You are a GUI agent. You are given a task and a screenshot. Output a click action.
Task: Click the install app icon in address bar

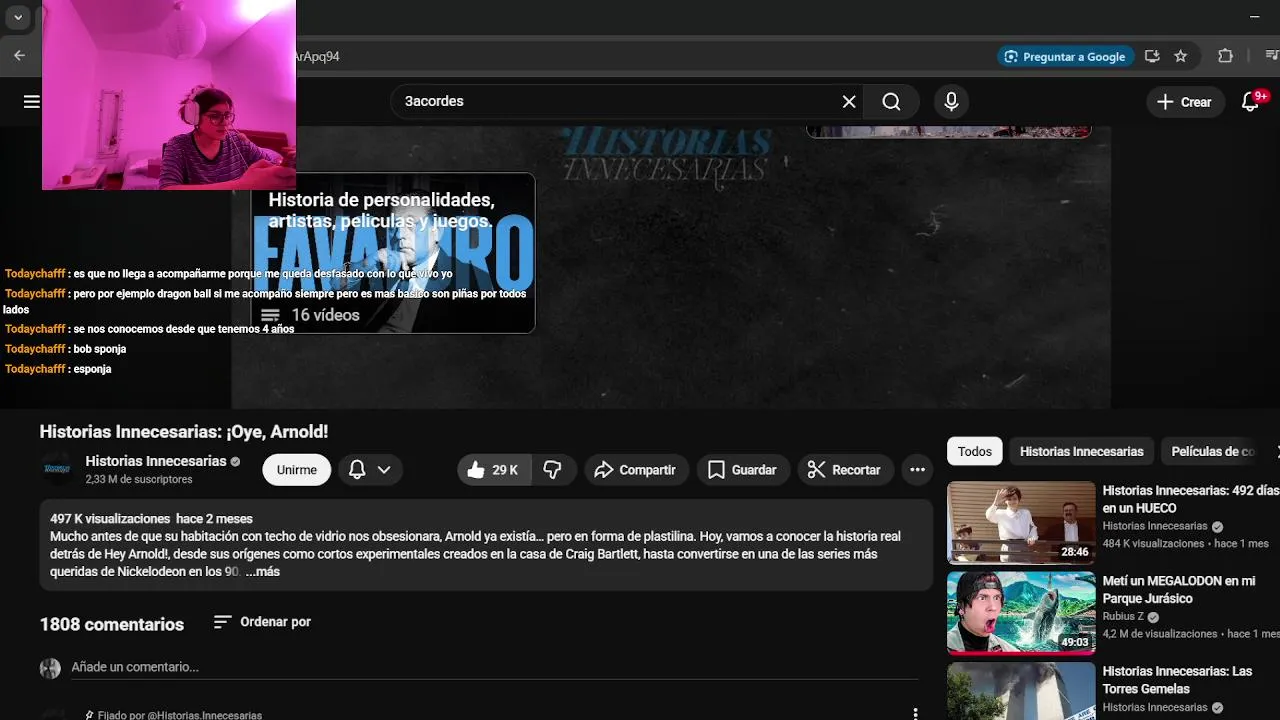[1152, 57]
